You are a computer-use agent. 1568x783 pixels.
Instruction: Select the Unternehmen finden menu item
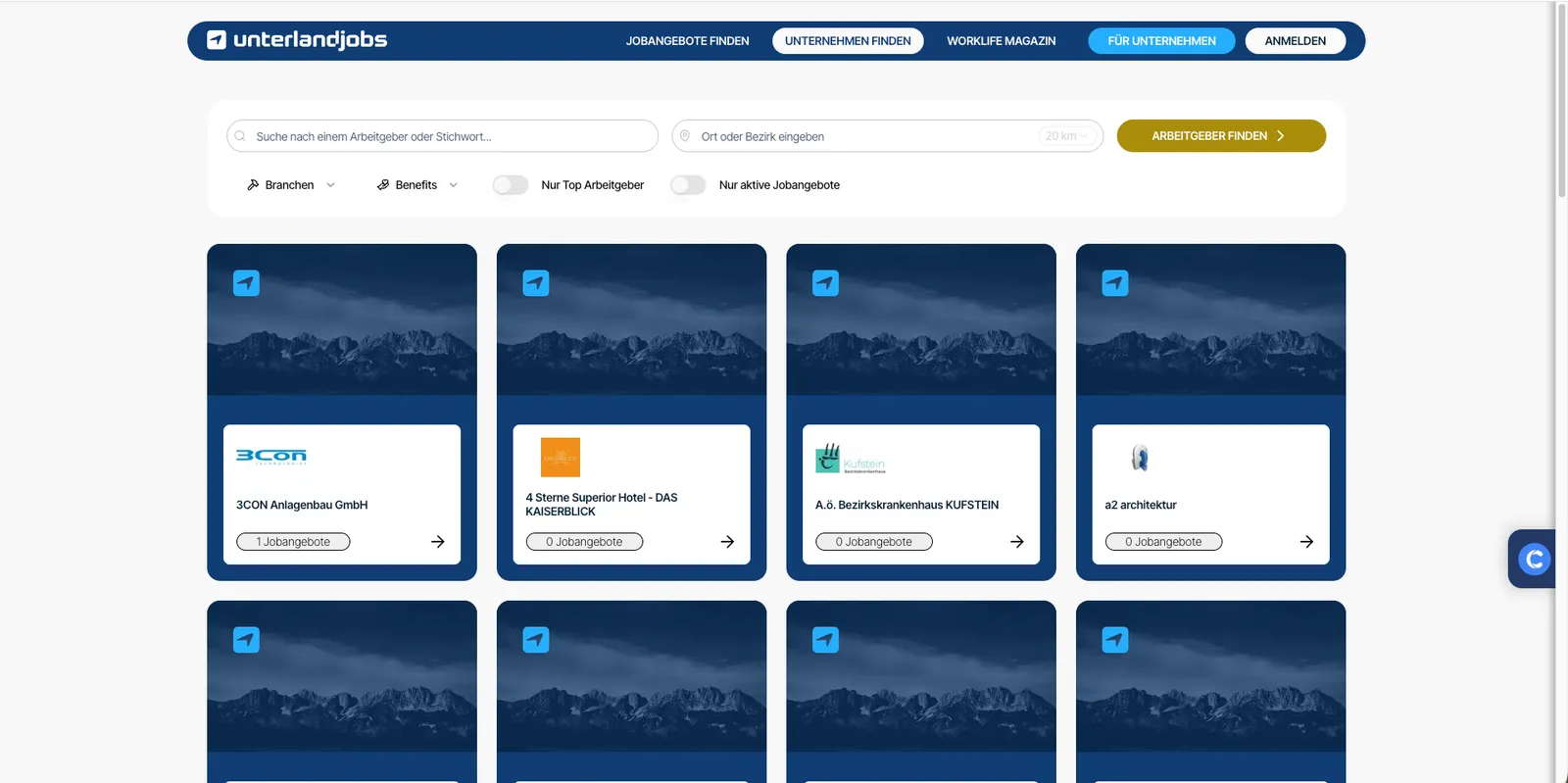pos(848,41)
